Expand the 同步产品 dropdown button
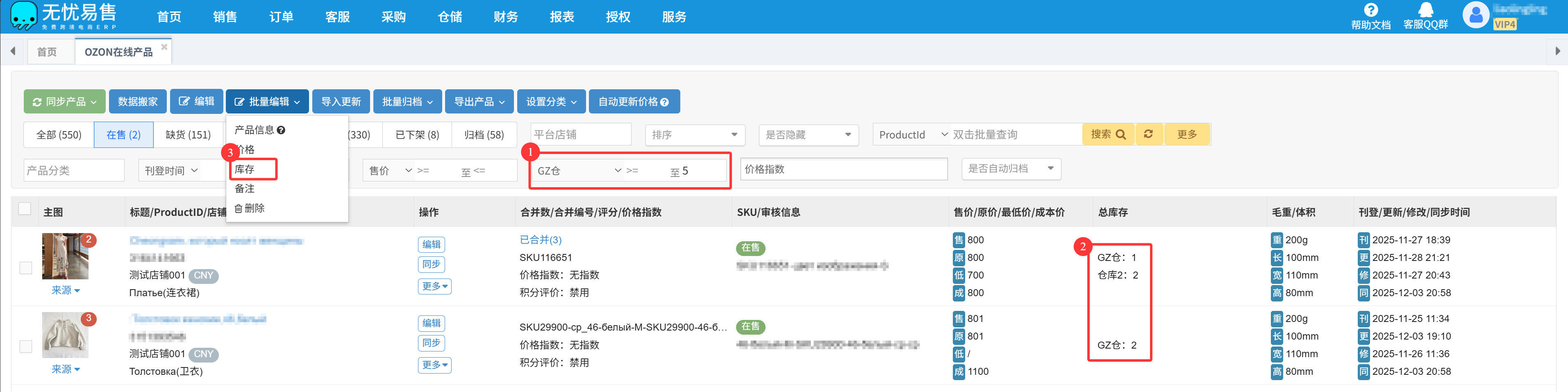 [64, 102]
